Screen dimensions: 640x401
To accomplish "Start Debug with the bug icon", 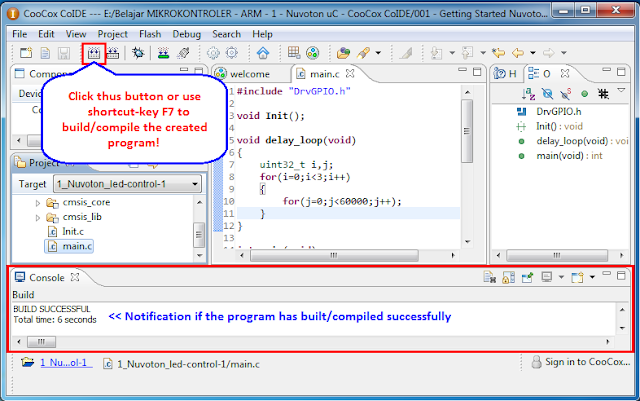I will pos(138,53).
